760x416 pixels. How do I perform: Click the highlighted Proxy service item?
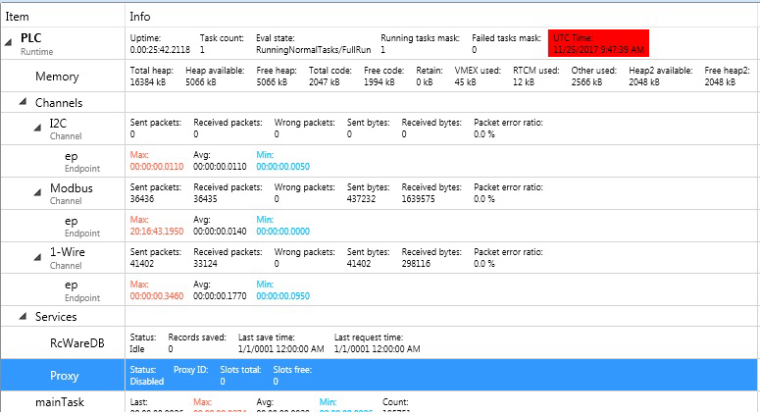tap(64, 376)
